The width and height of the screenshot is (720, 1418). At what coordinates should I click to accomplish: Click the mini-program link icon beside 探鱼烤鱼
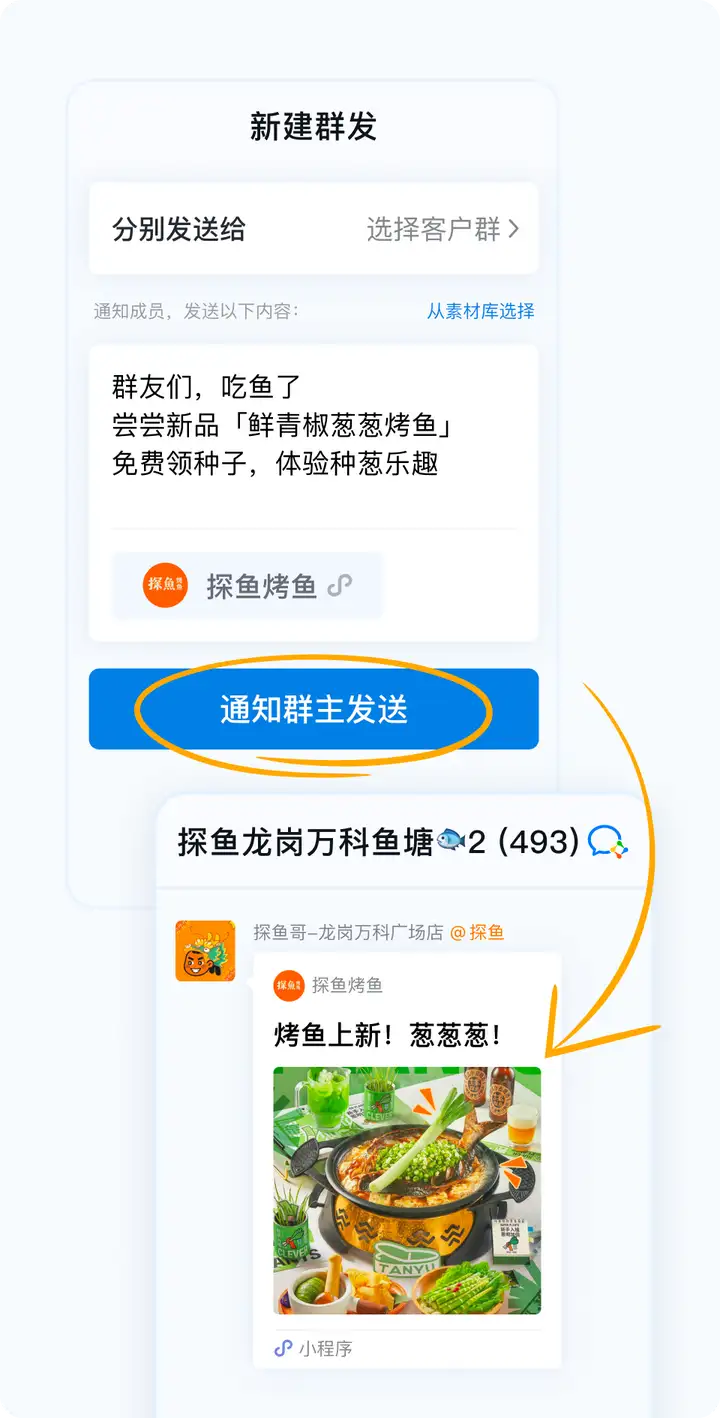pyautogui.click(x=340, y=586)
